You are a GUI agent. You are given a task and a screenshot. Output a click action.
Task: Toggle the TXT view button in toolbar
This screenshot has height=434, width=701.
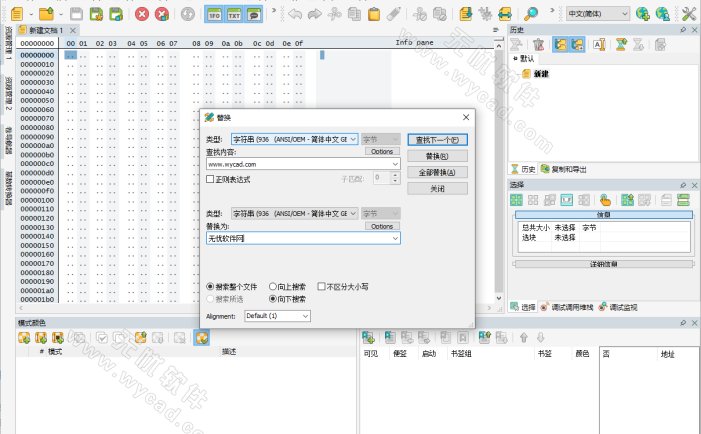tap(234, 15)
